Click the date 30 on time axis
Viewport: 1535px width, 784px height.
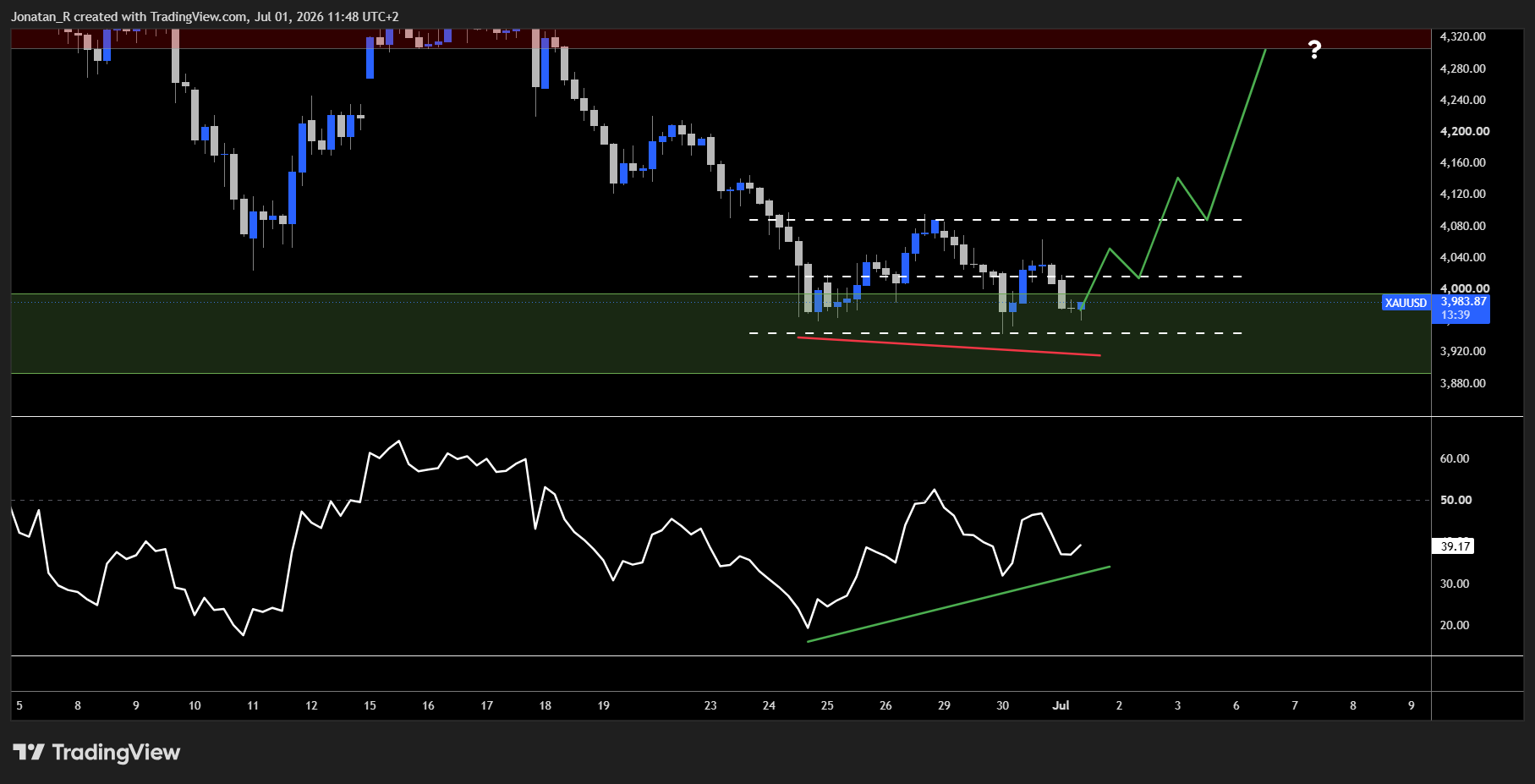[1002, 705]
